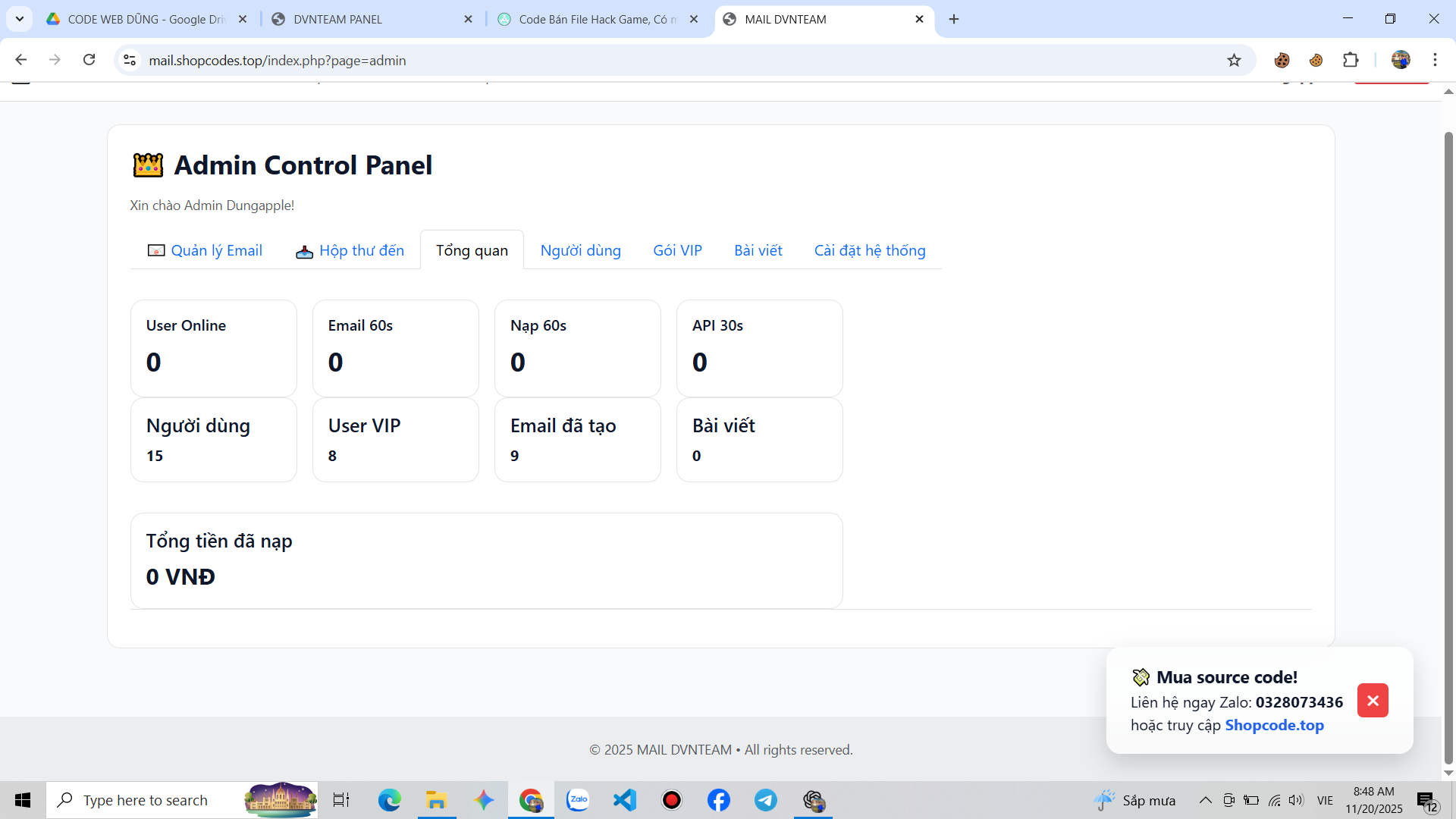Go to Cài đặt hệ thống tab
Viewport: 1456px width, 819px height.
click(870, 250)
